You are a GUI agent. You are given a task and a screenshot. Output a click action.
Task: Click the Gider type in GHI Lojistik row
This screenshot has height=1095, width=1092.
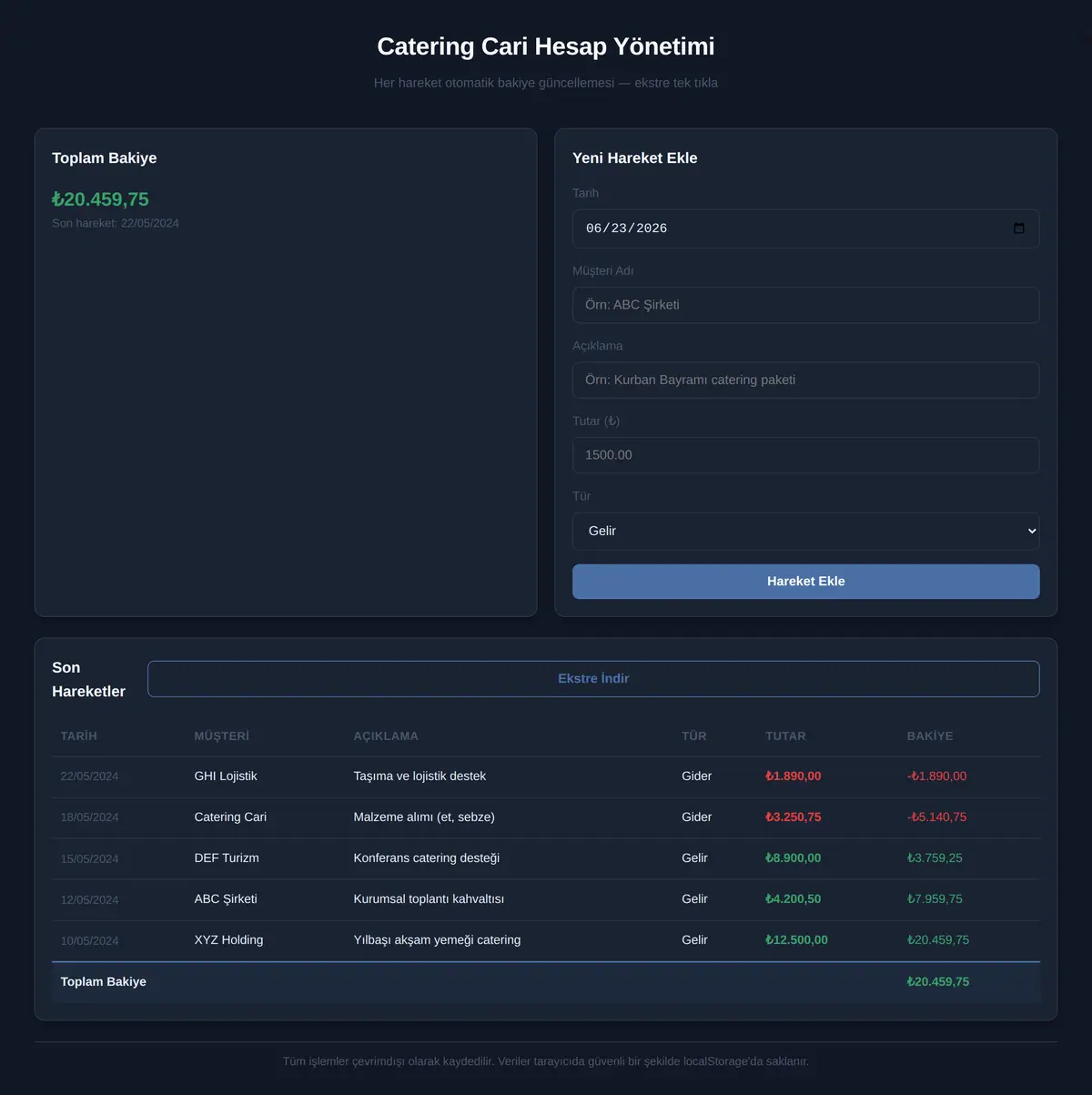(697, 776)
